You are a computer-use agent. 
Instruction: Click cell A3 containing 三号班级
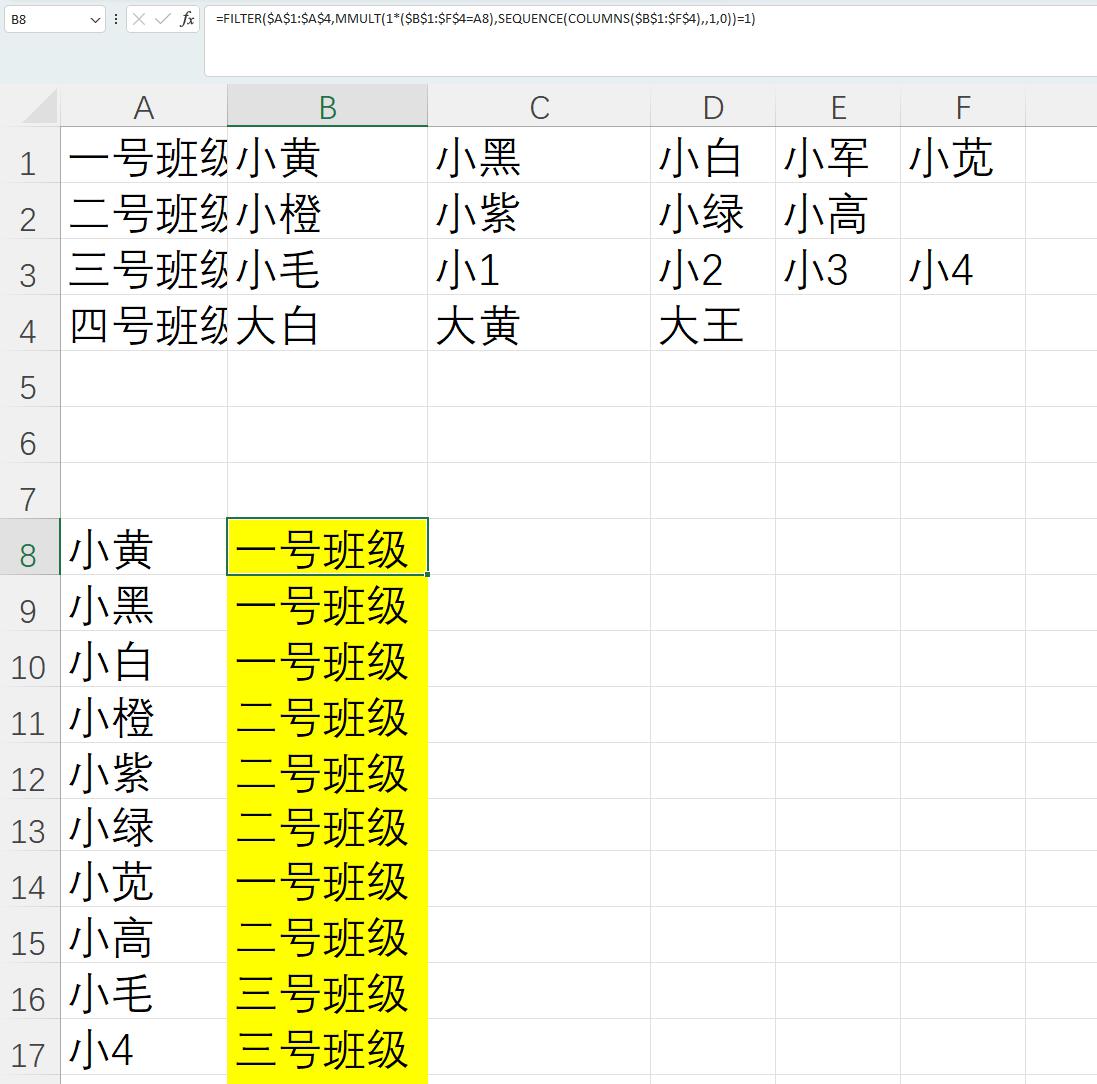click(x=144, y=267)
